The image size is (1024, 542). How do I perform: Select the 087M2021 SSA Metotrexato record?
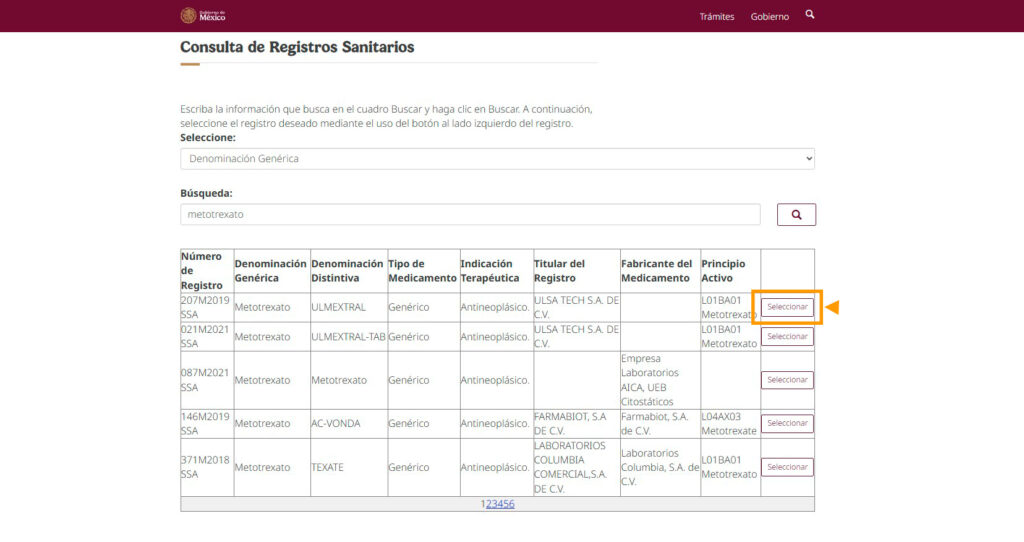(787, 380)
